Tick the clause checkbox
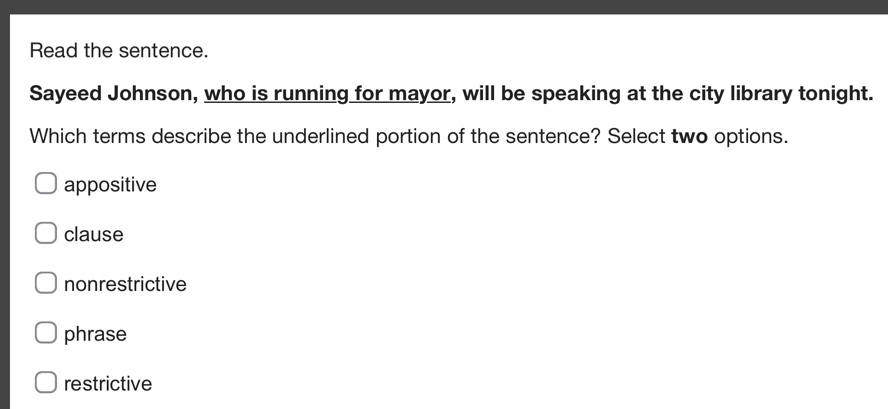This screenshot has height=409, width=888. [46, 234]
